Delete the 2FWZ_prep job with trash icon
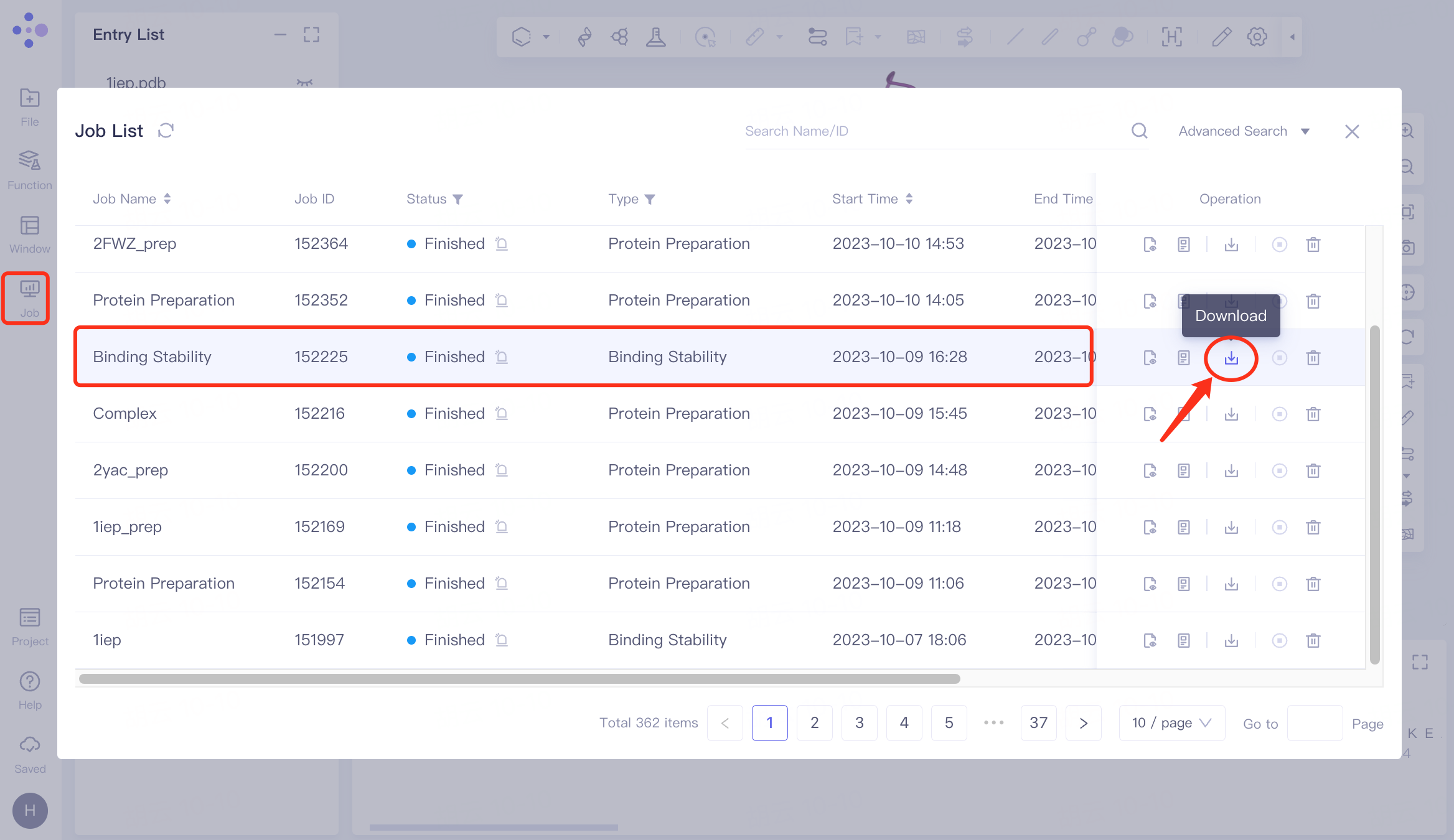Viewport: 1454px width, 840px height. coord(1313,245)
